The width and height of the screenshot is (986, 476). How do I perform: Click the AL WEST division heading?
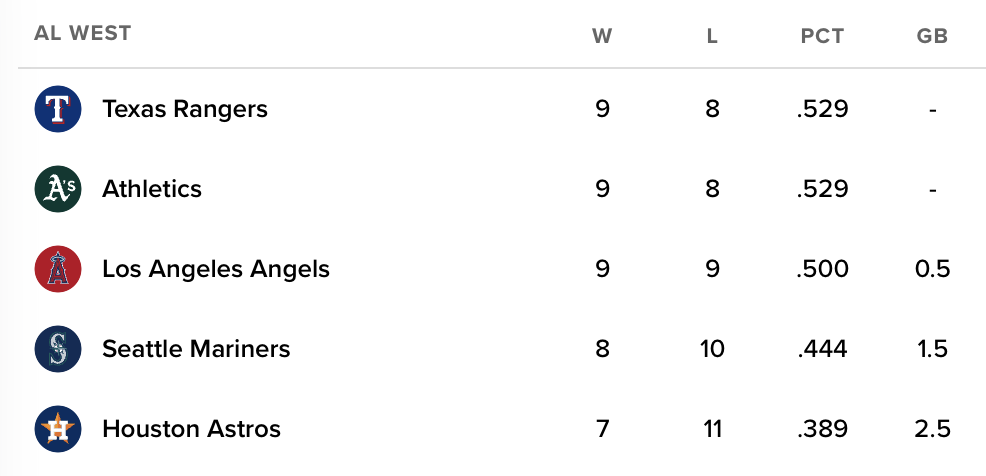[x=82, y=33]
